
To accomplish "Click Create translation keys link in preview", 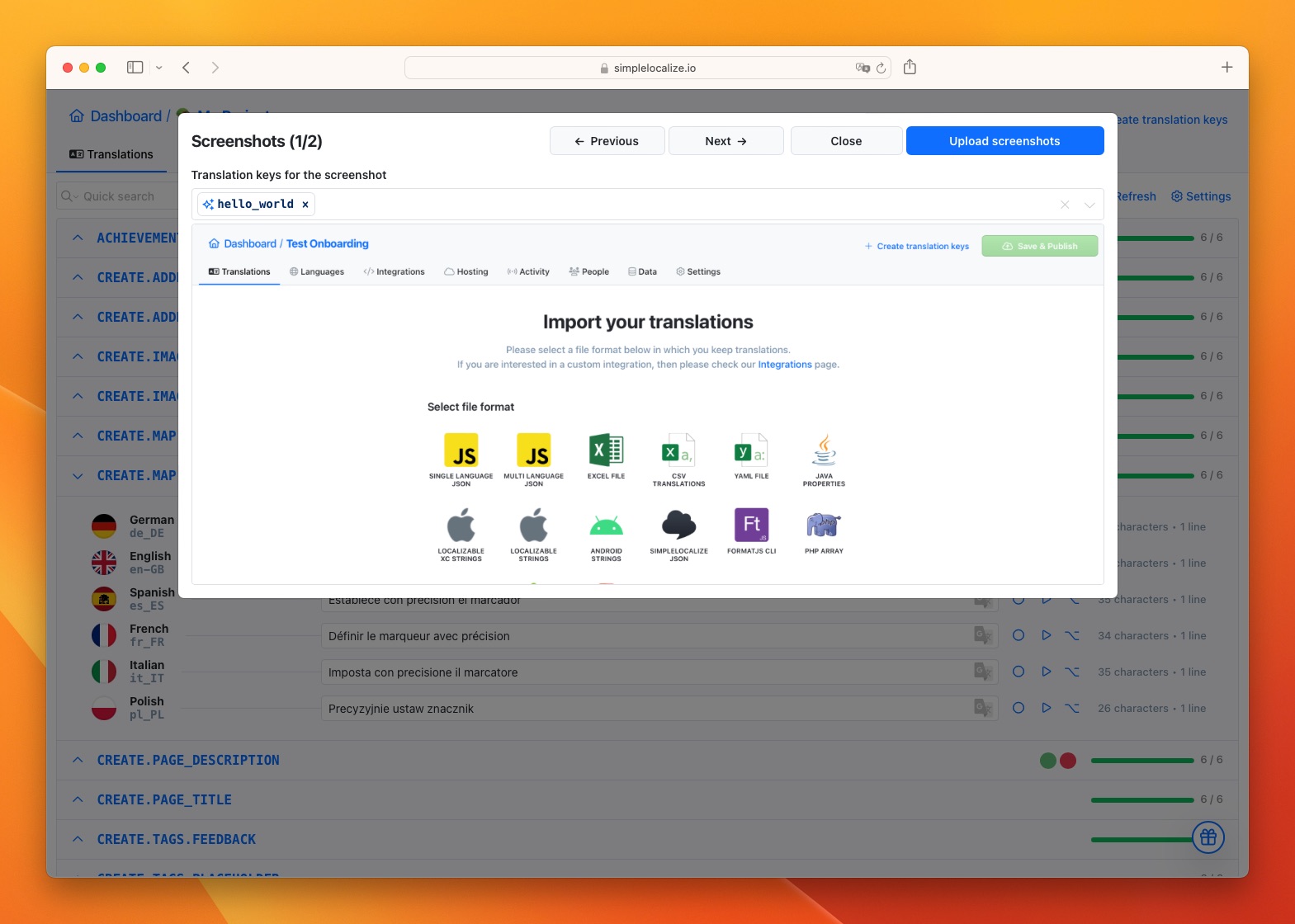I will coord(916,246).
